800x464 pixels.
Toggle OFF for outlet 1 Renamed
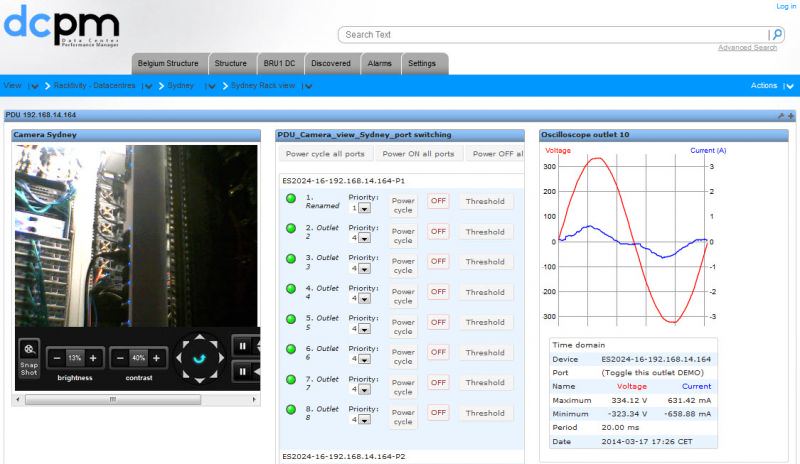(438, 201)
